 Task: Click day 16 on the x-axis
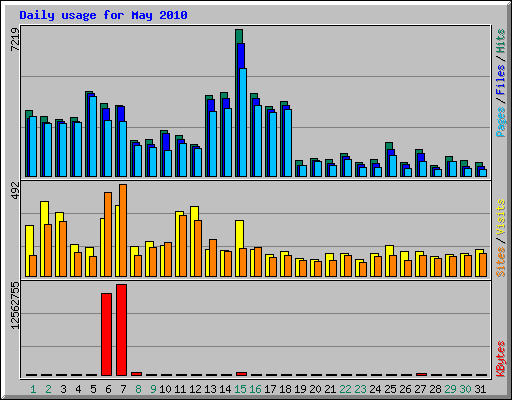pos(255,389)
